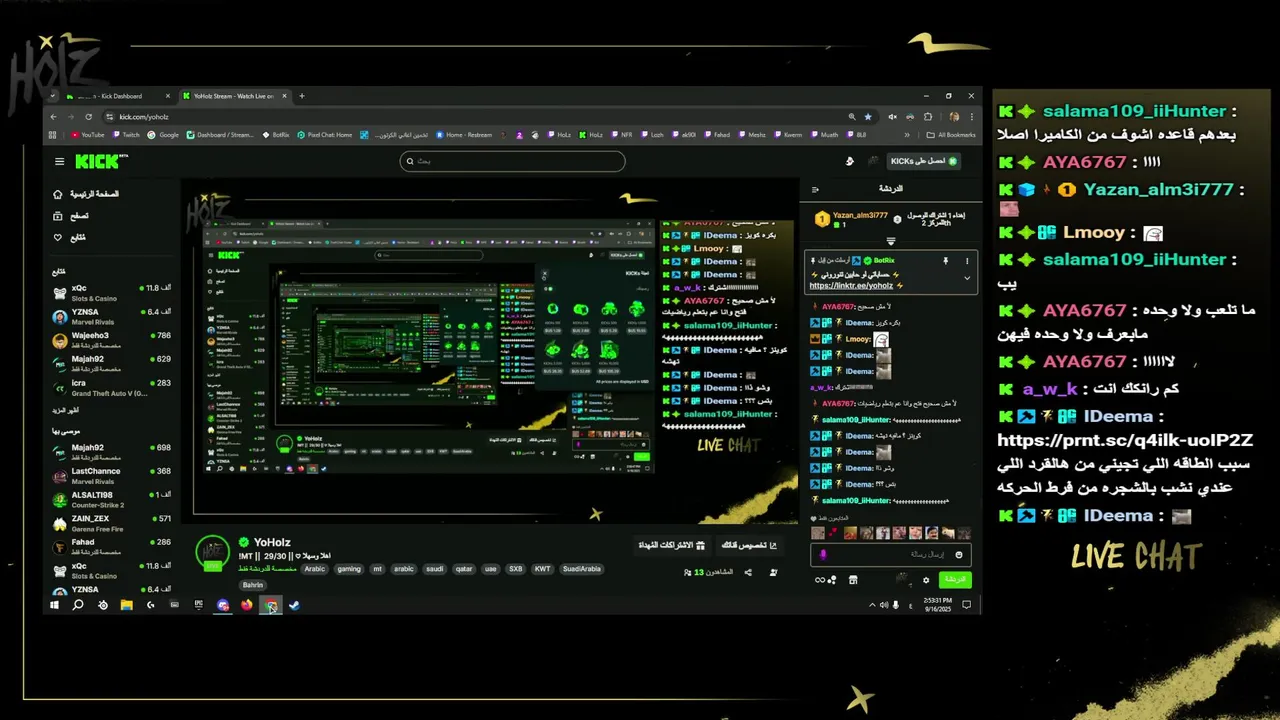Image resolution: width=1280 pixels, height=720 pixels.
Task: Open the pinned message's three-dot options
Action: (x=967, y=261)
